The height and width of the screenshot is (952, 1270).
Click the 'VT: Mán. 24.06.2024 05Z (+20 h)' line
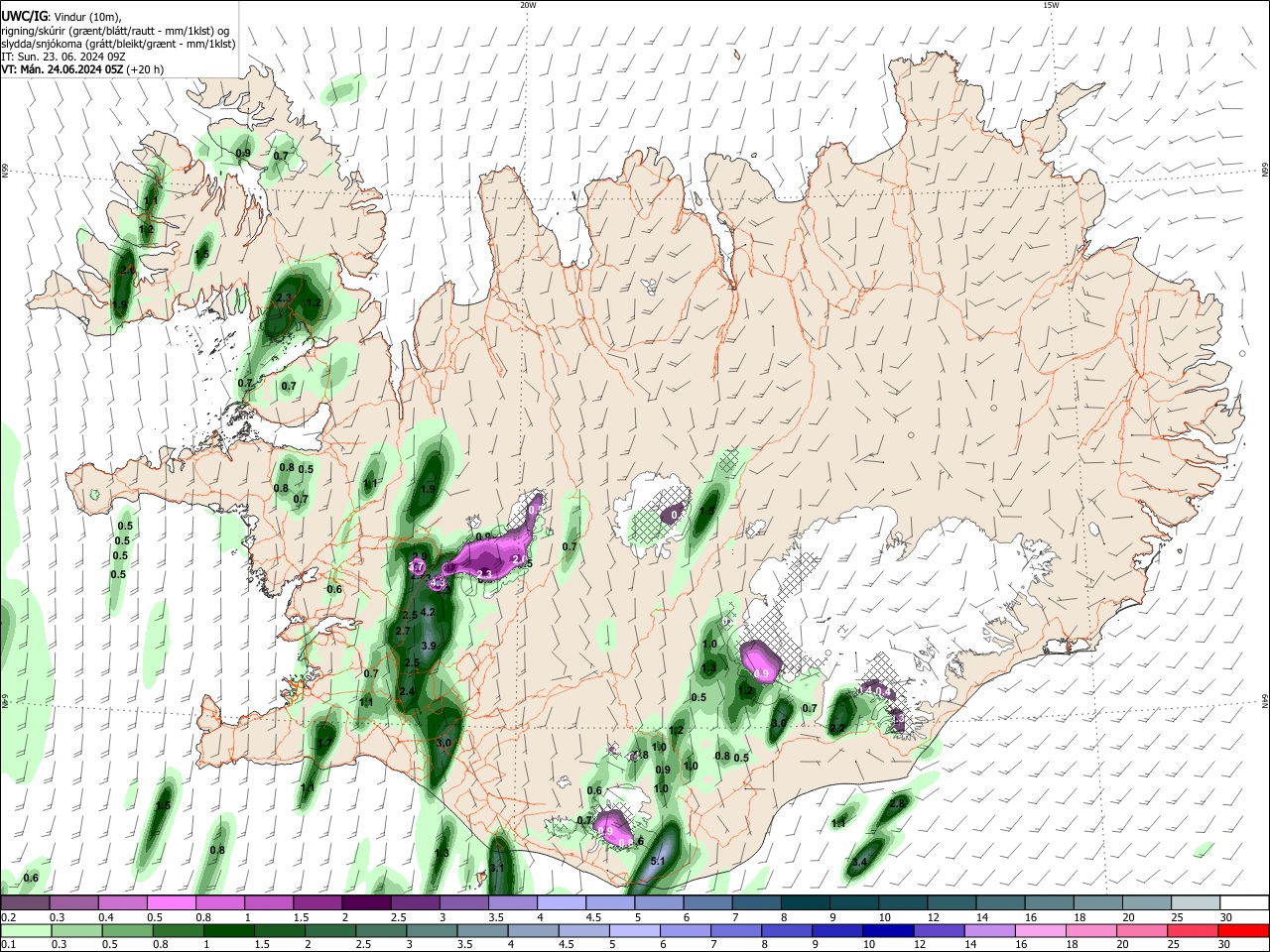[82, 69]
